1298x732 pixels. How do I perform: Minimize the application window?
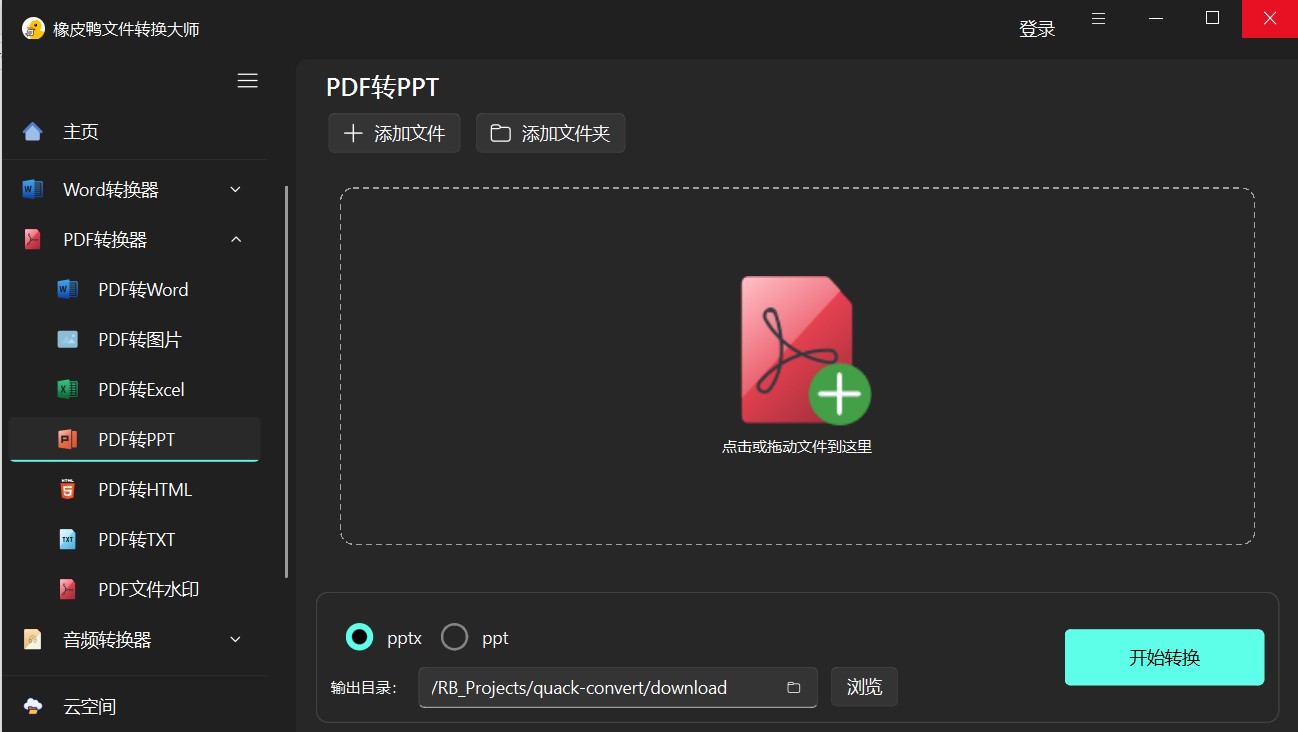pos(1156,18)
